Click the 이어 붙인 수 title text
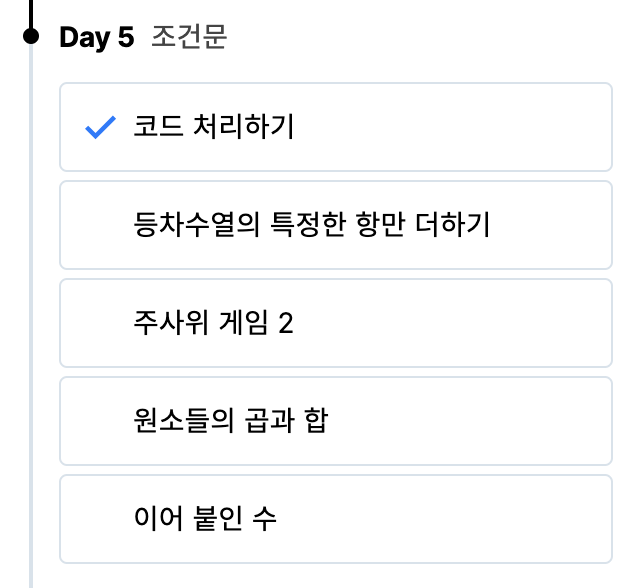Image resolution: width=628 pixels, height=588 pixels. point(205,519)
